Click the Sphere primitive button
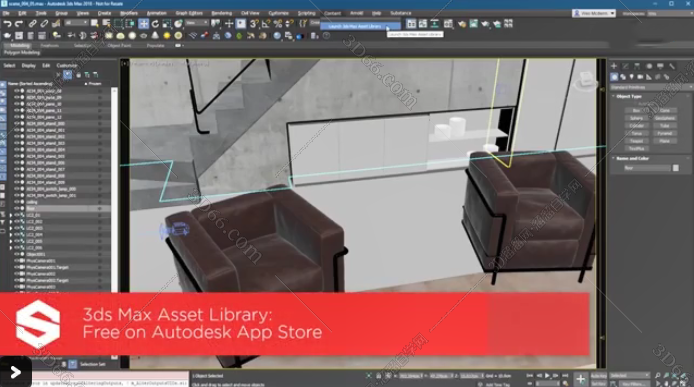Screen dimensions: 694x387 click(636, 118)
